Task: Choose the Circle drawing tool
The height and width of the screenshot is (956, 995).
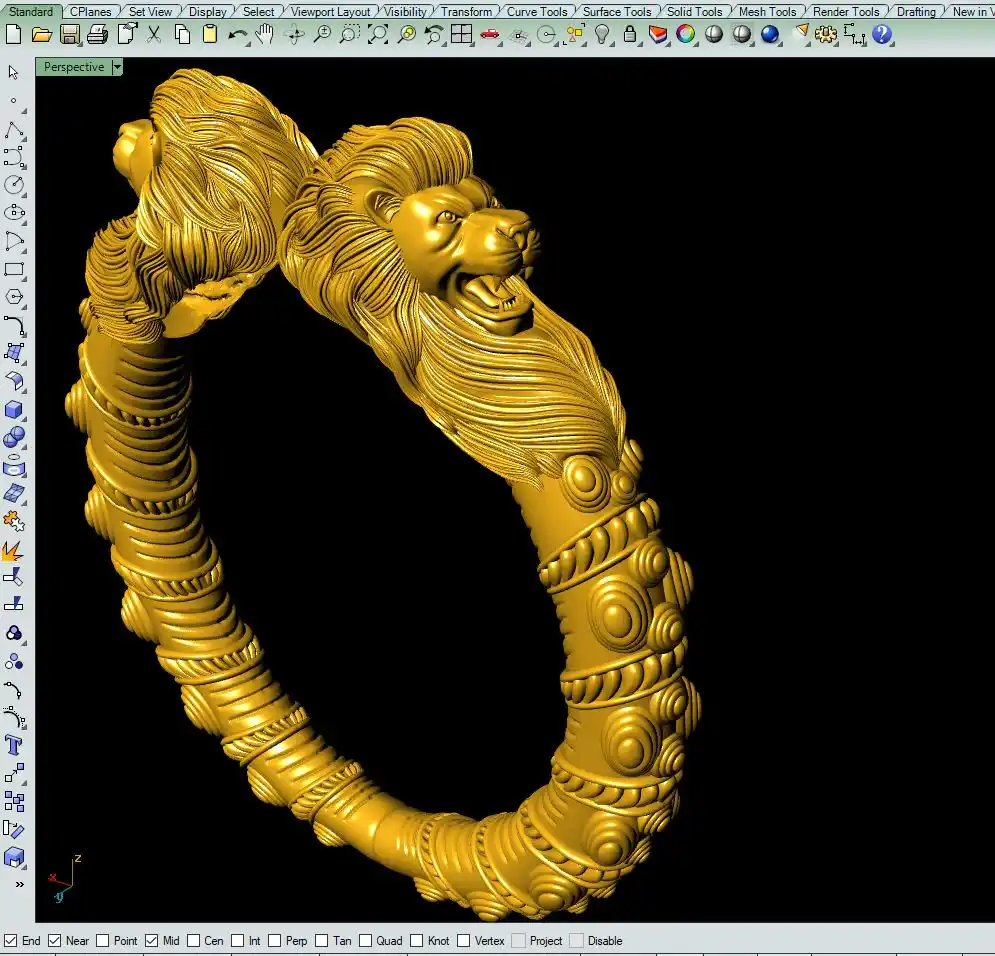Action: [x=14, y=185]
